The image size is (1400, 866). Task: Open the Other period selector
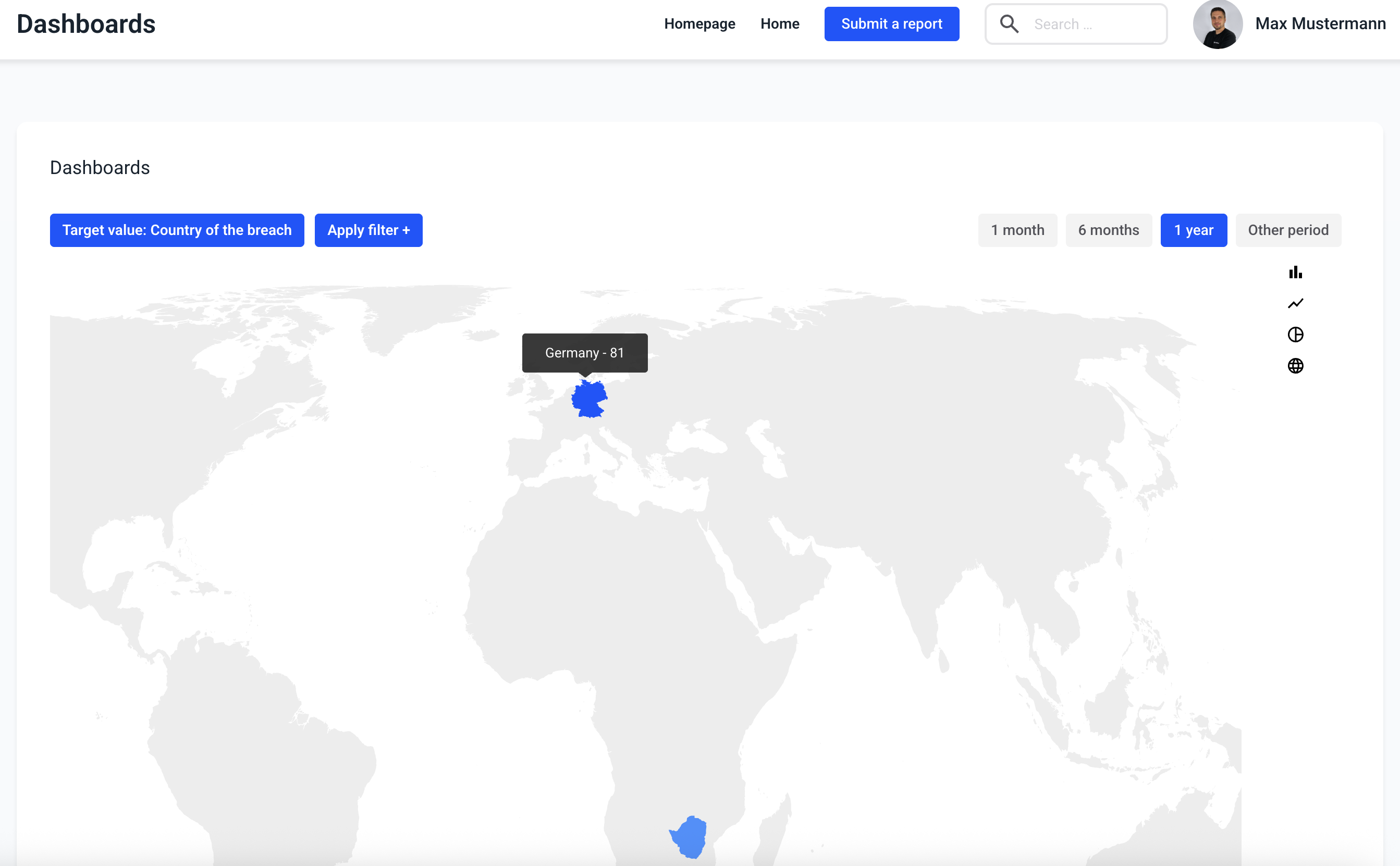1288,230
